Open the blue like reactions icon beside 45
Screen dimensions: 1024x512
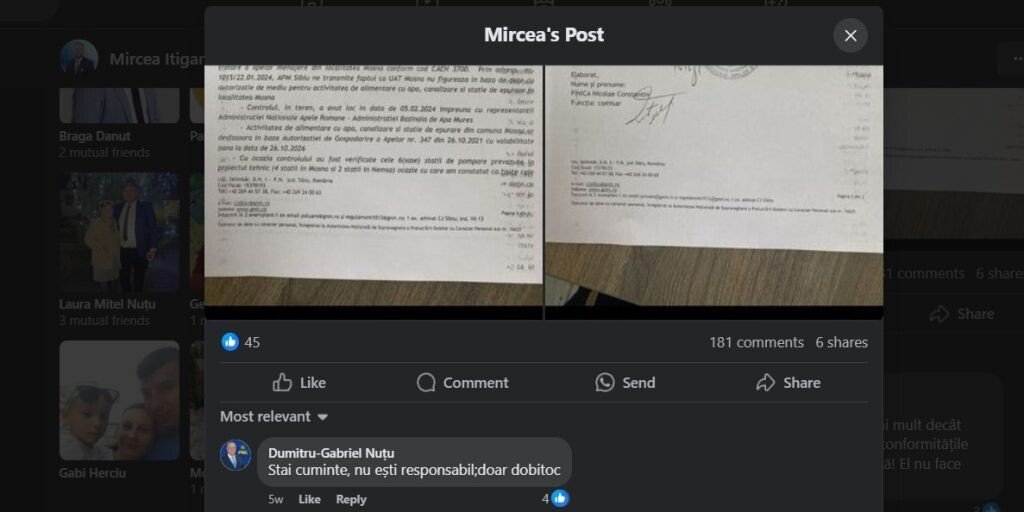230,342
